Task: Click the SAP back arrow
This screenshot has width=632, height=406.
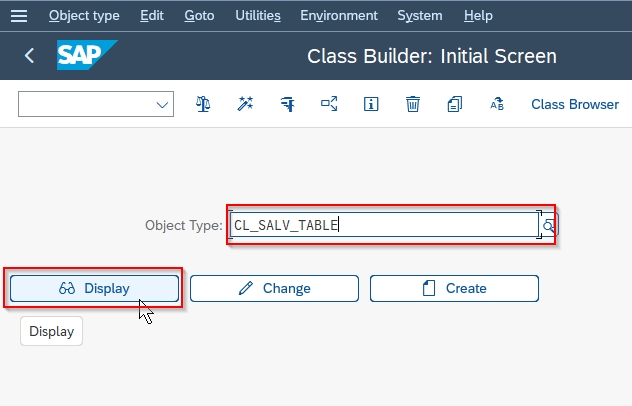Action: (x=29, y=56)
